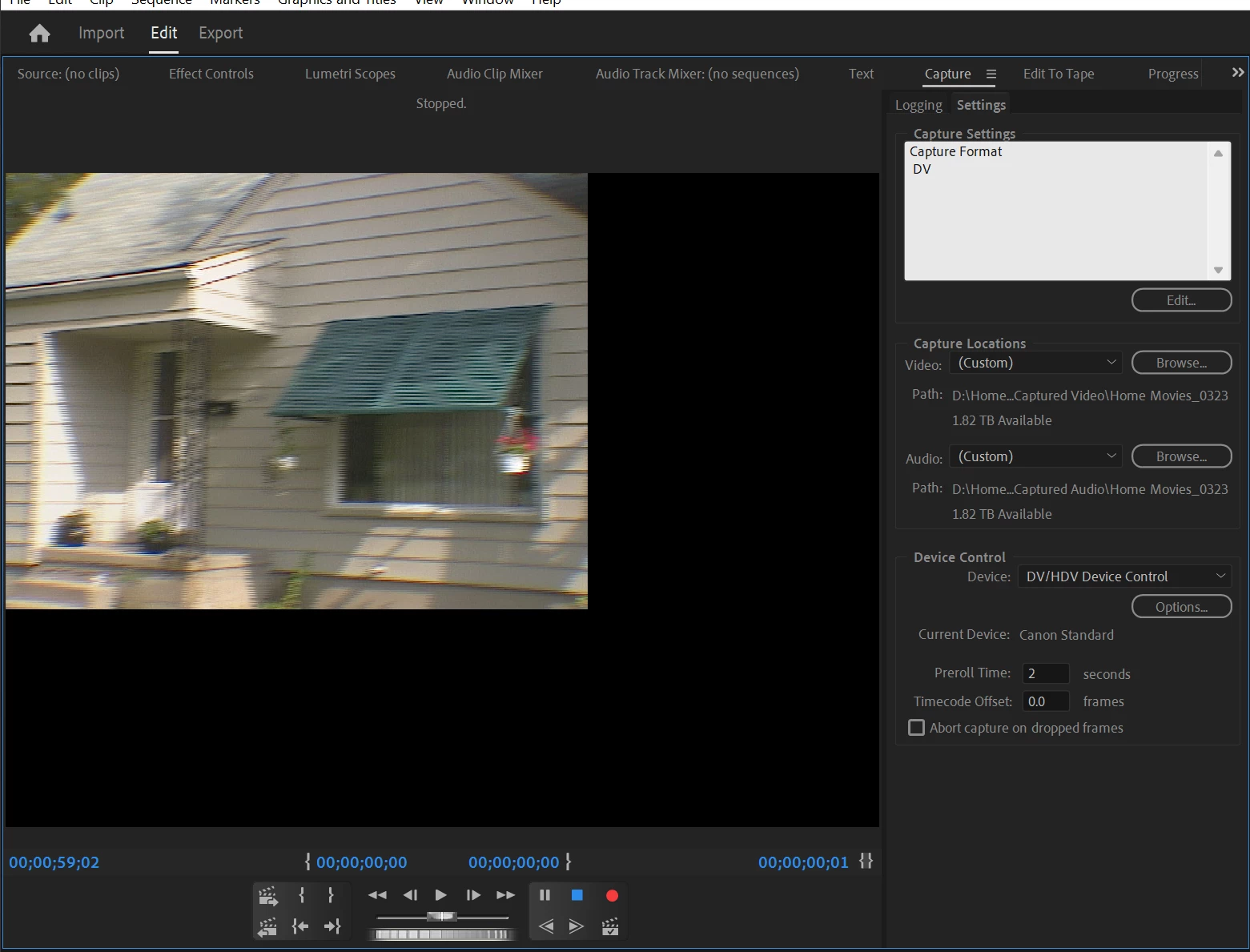This screenshot has width=1250, height=952.
Task: Click the Set Out Point button
Action: point(331,895)
